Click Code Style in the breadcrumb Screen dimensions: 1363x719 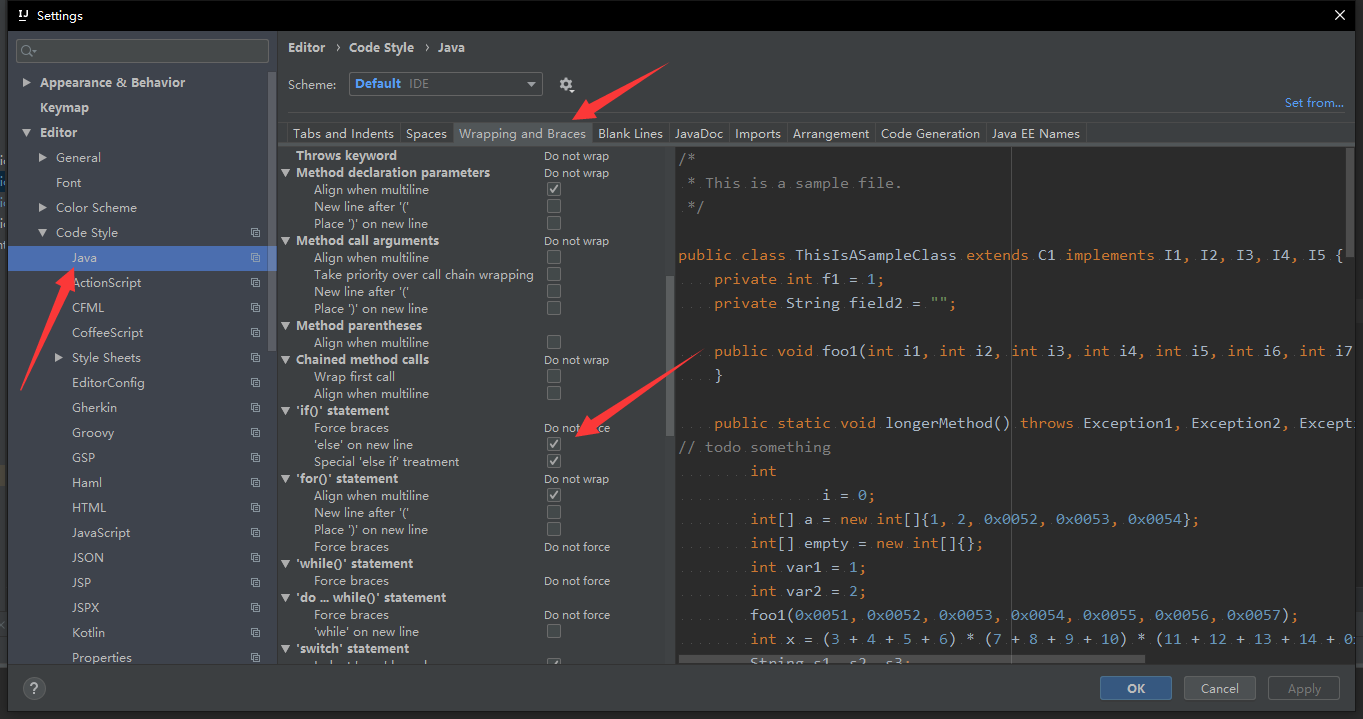click(x=381, y=47)
